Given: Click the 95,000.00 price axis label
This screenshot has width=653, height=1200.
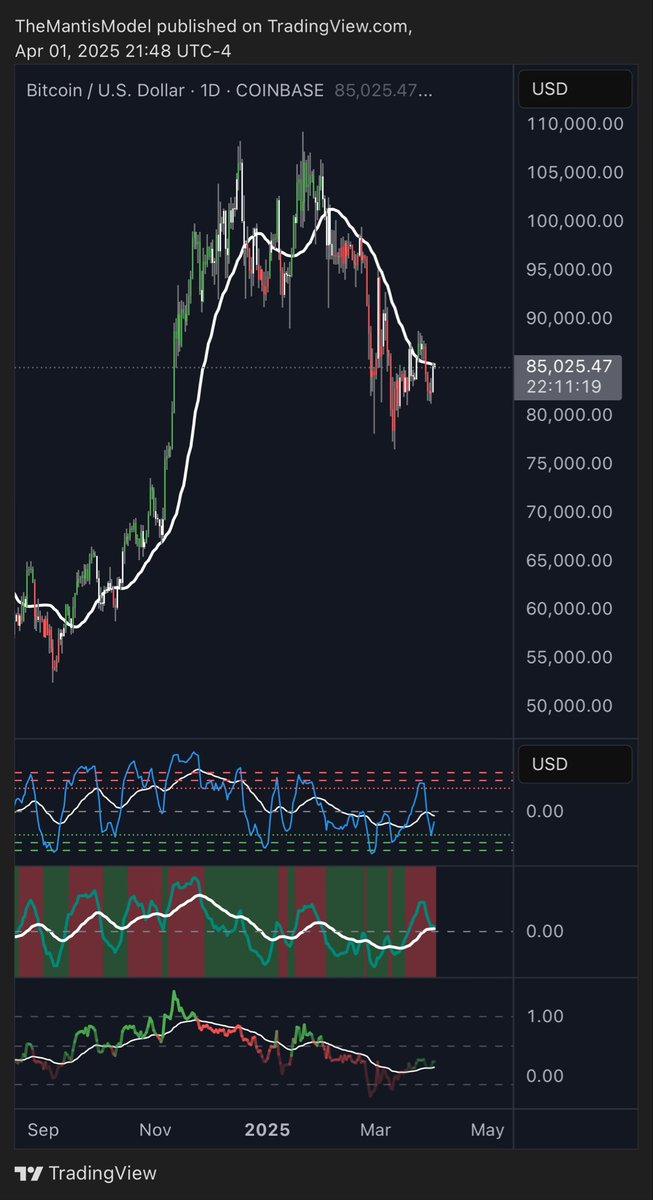Looking at the screenshot, I should [x=570, y=269].
